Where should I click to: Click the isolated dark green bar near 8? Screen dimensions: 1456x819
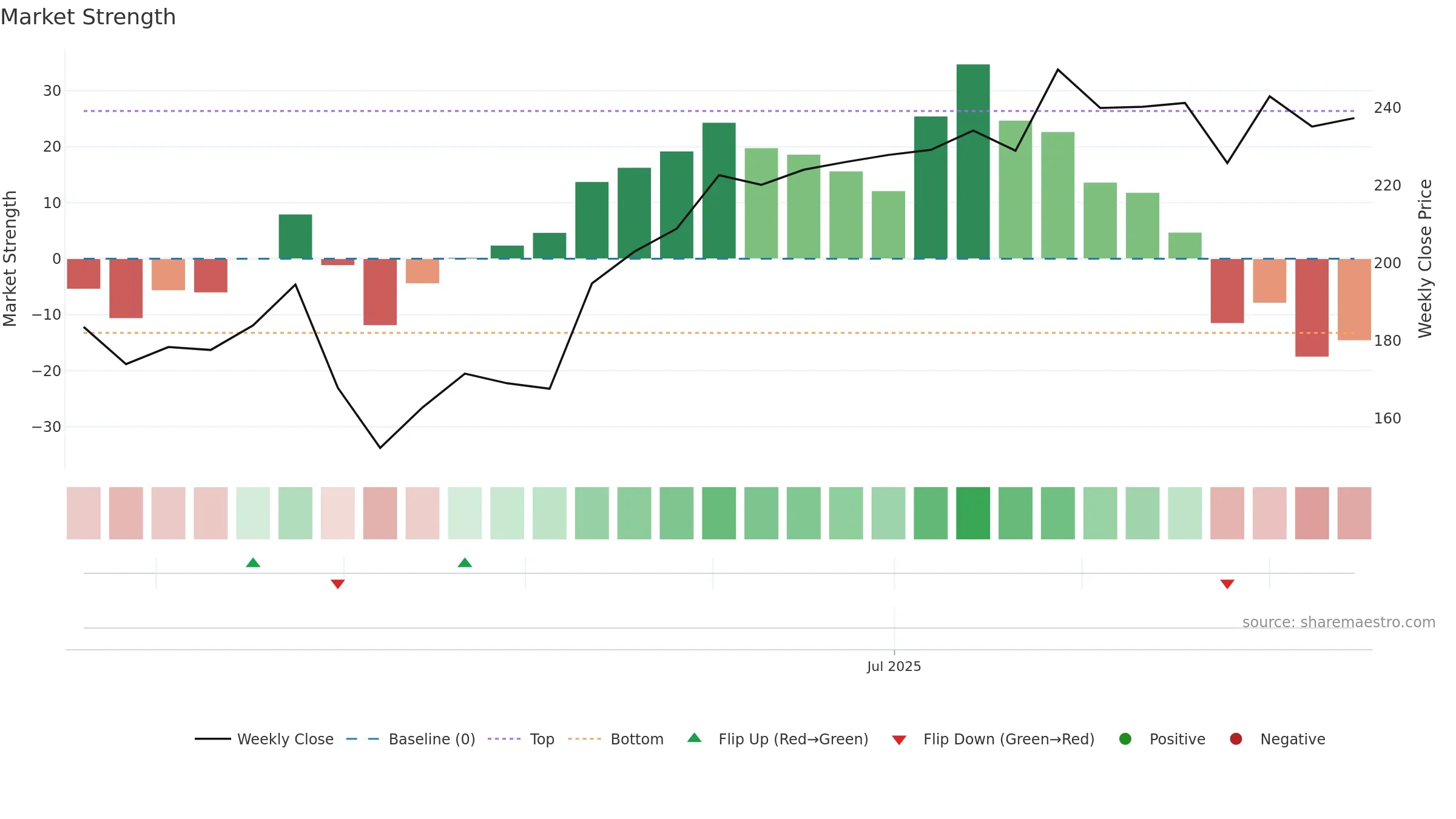coord(295,237)
